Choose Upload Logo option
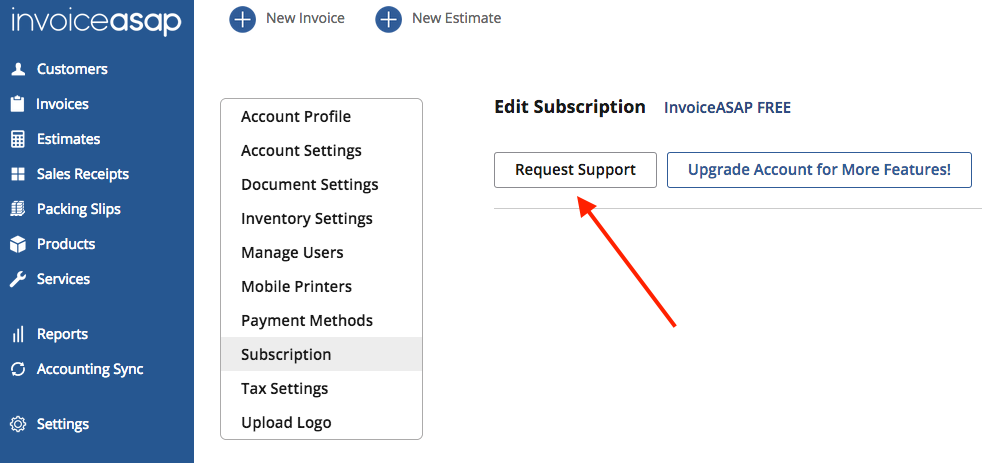 click(x=286, y=423)
